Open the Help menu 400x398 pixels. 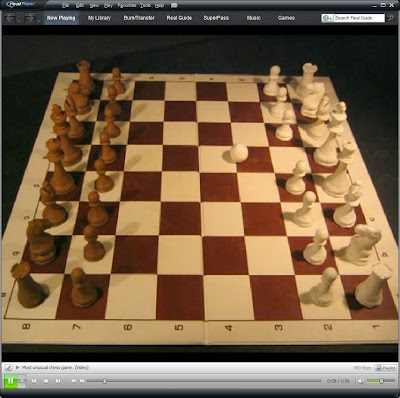coord(160,6)
